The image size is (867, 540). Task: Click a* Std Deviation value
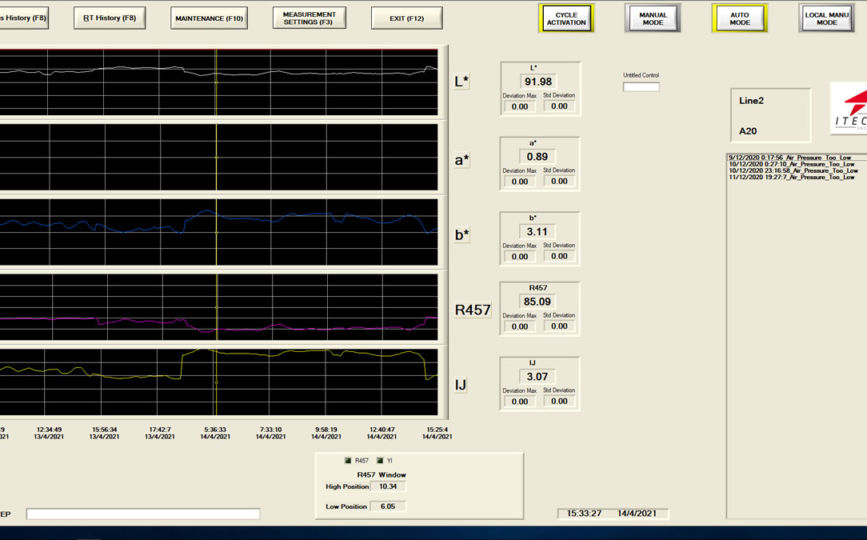tap(559, 181)
